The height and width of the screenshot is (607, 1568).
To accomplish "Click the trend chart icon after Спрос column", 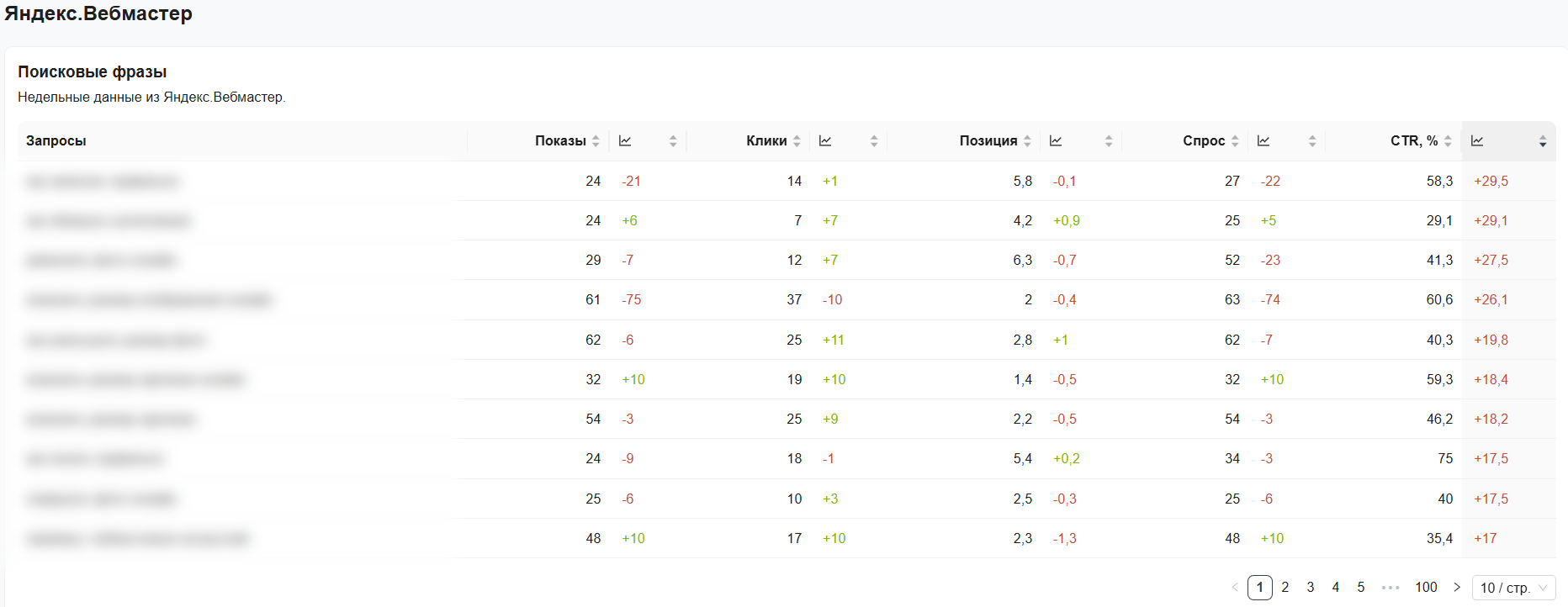I will pos(1263,141).
